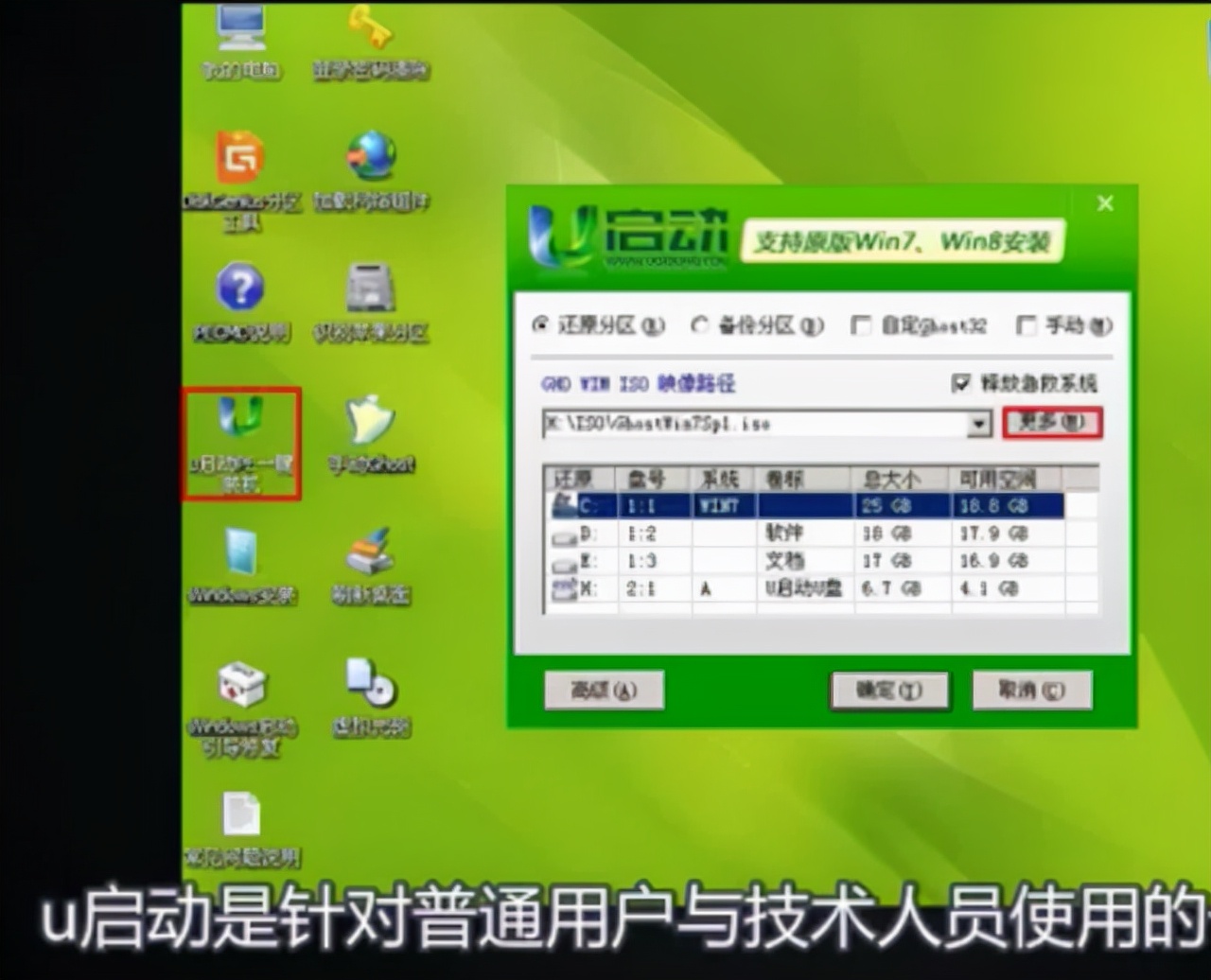Image resolution: width=1211 pixels, height=980 pixels.
Task: Select the 备份分区 radio button
Action: click(x=700, y=325)
